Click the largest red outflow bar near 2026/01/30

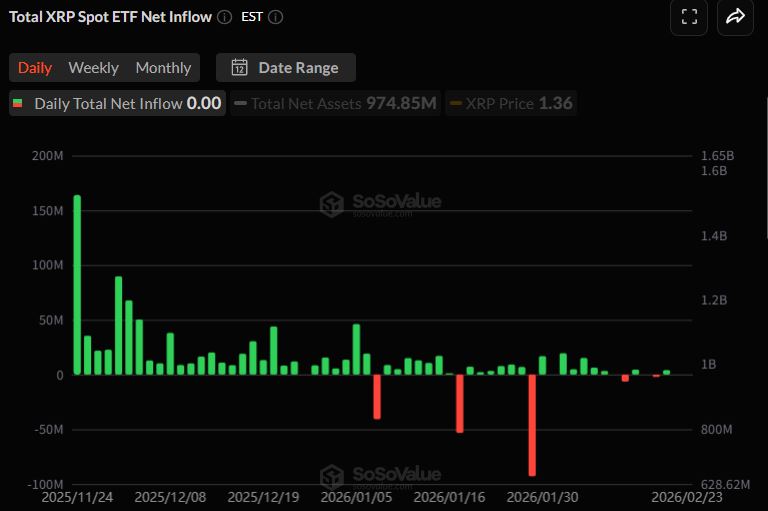point(532,425)
